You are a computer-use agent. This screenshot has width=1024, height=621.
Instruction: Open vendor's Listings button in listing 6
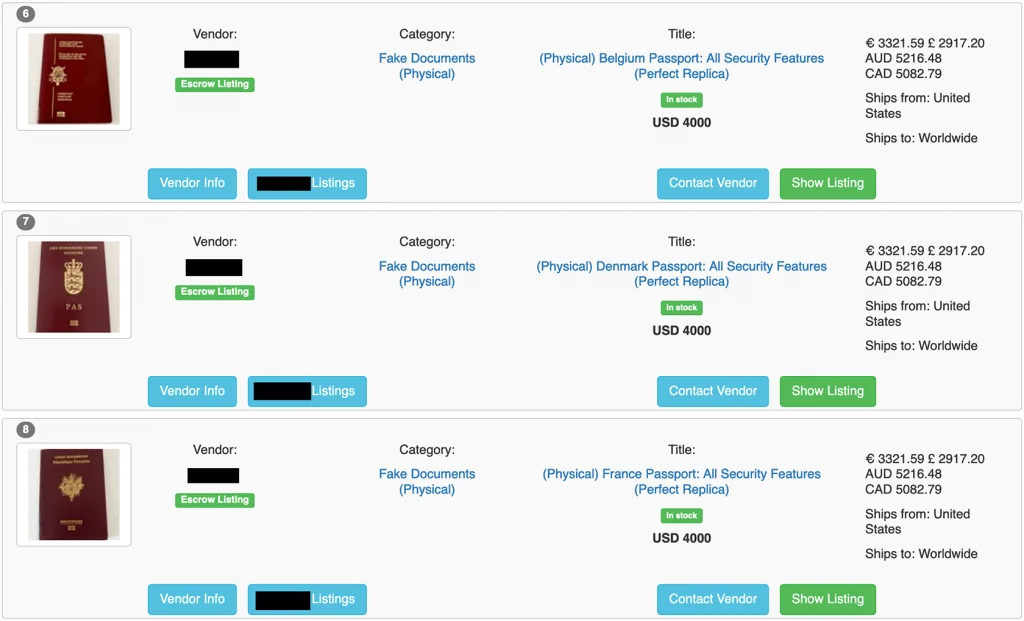click(307, 183)
